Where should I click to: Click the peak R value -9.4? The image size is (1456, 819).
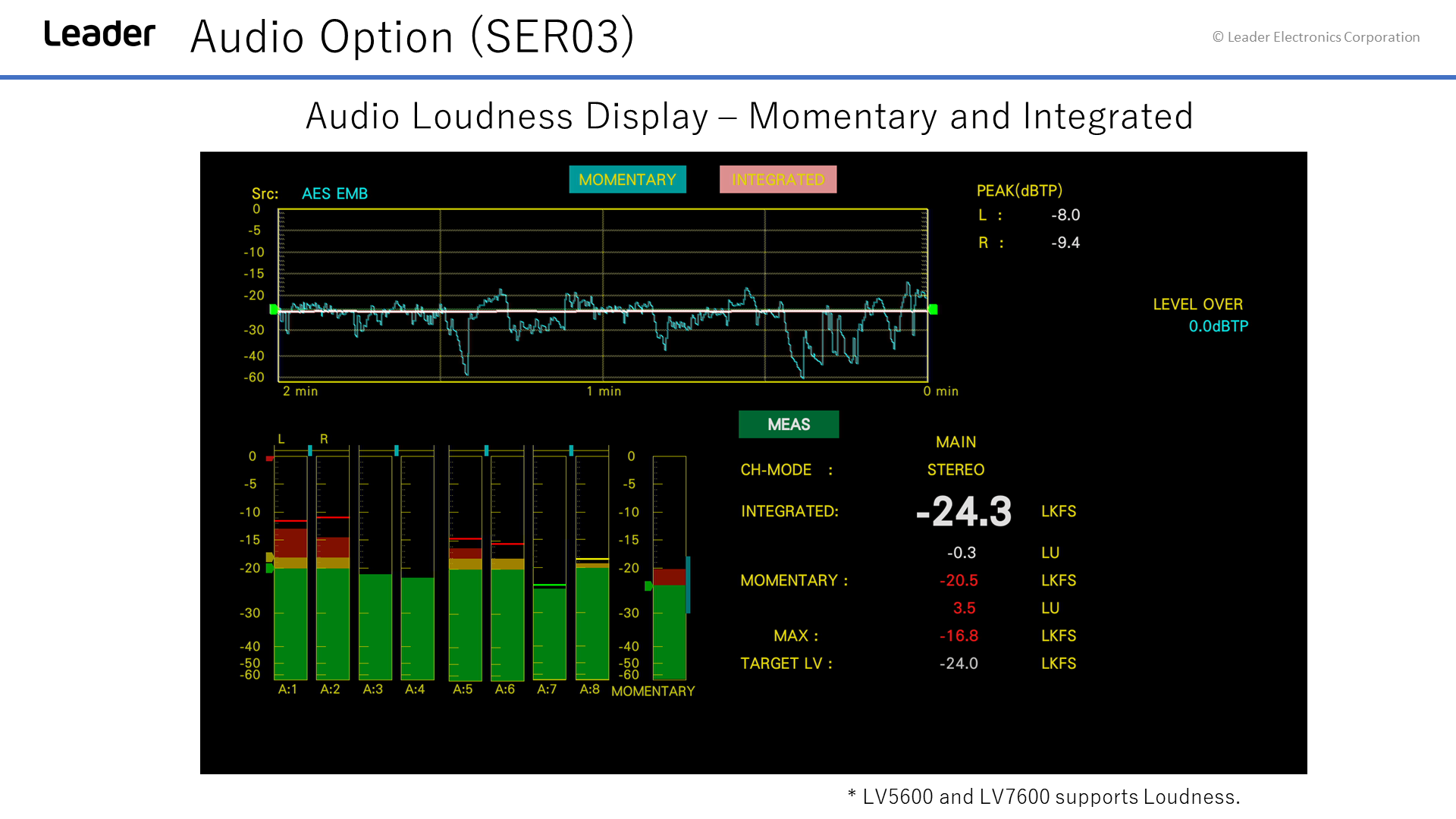[1065, 243]
